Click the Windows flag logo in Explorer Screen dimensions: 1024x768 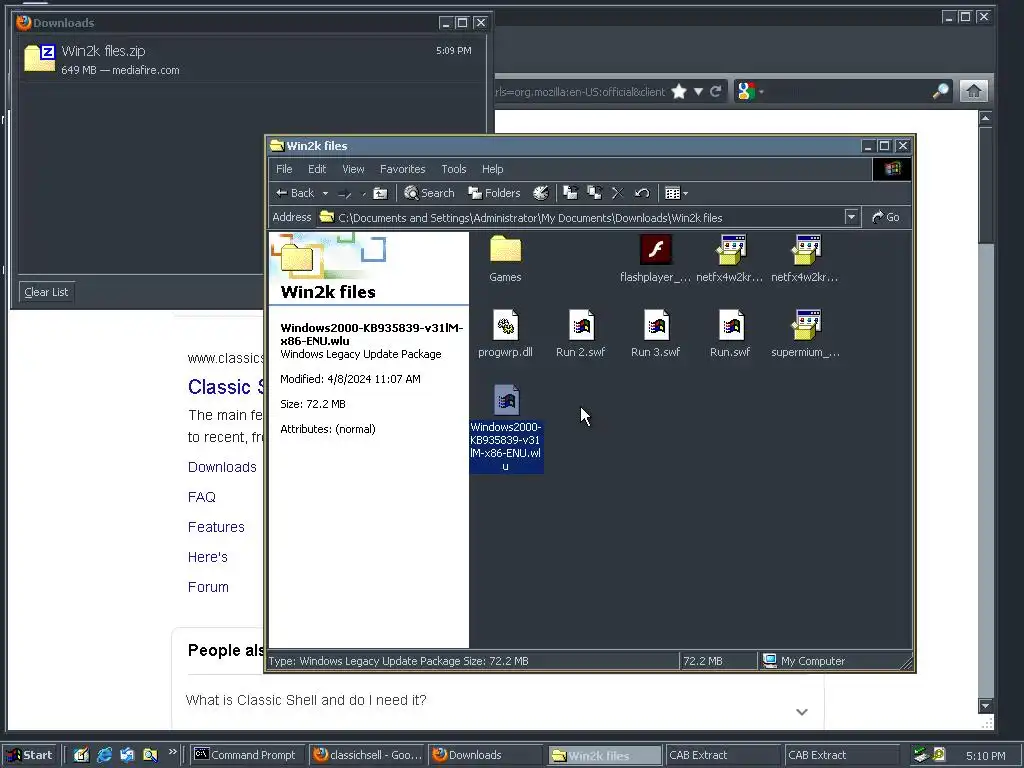(892, 169)
